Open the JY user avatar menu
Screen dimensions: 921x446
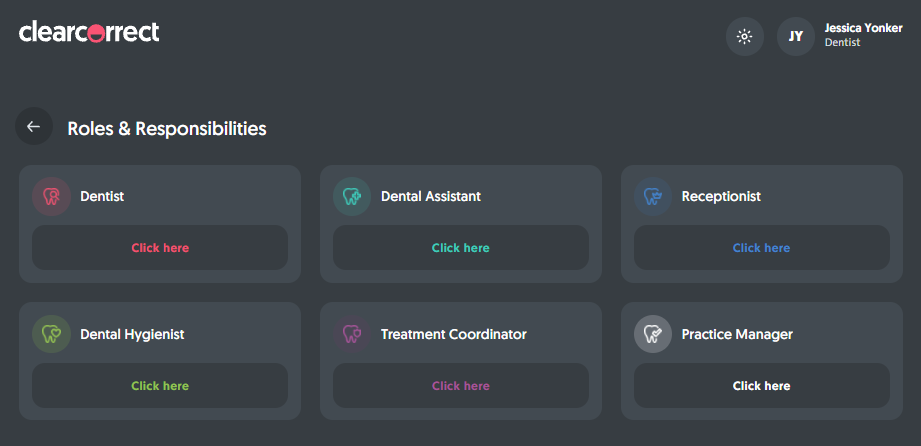(796, 36)
